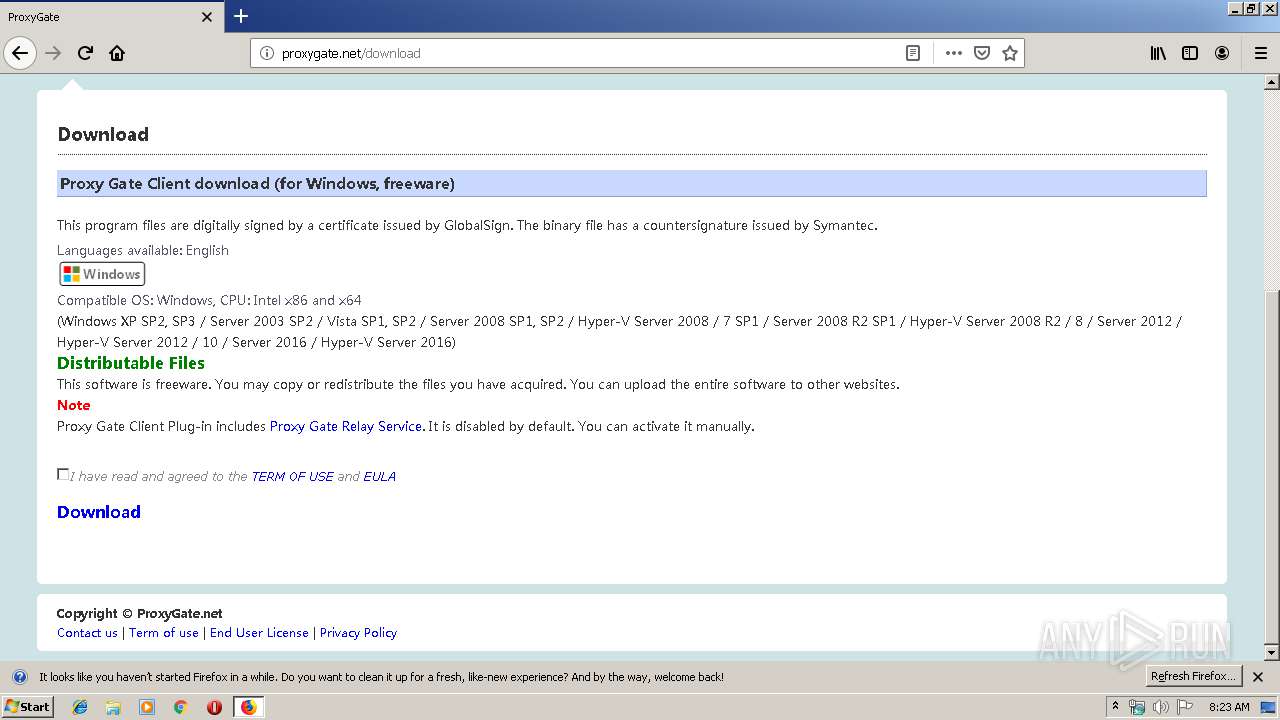Go back to the previous page

20,53
